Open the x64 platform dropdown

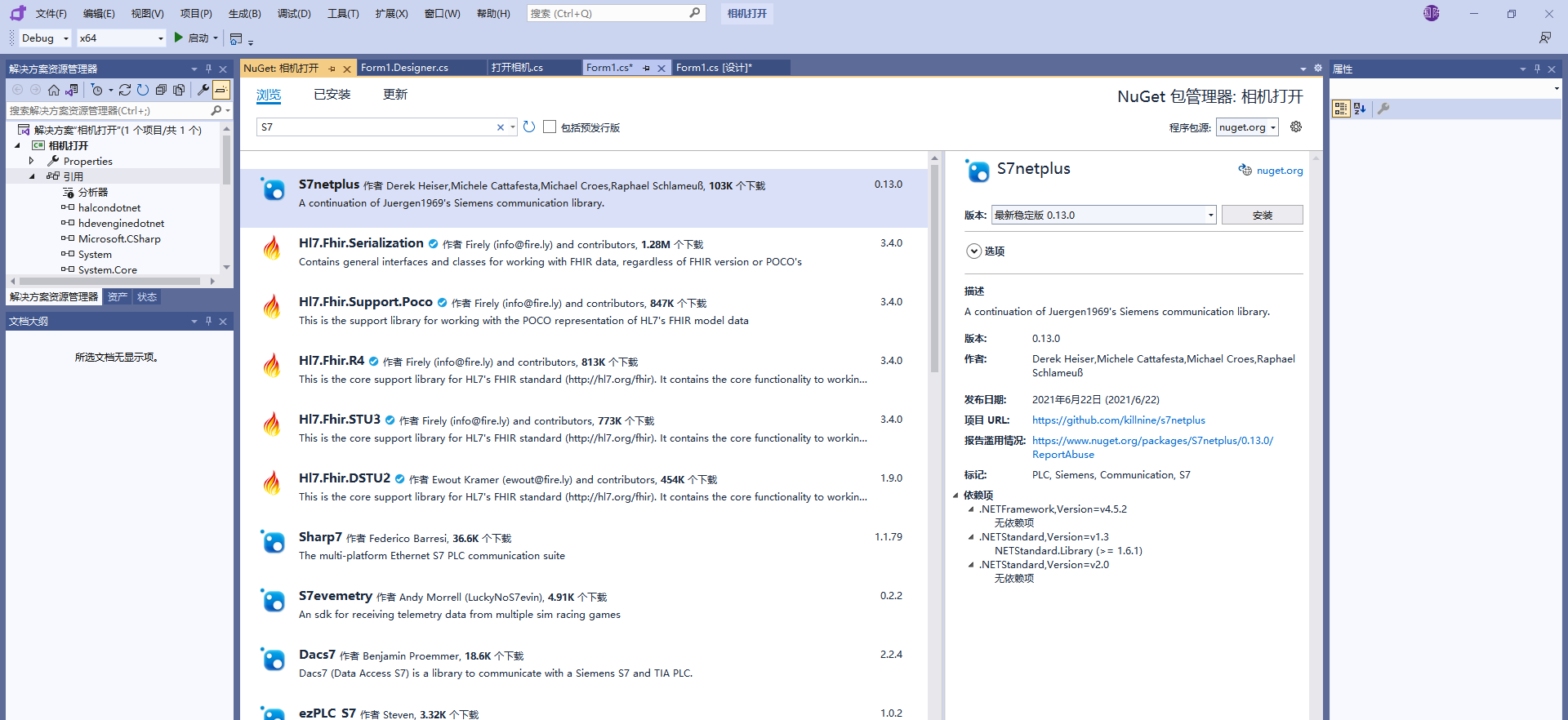(122, 38)
